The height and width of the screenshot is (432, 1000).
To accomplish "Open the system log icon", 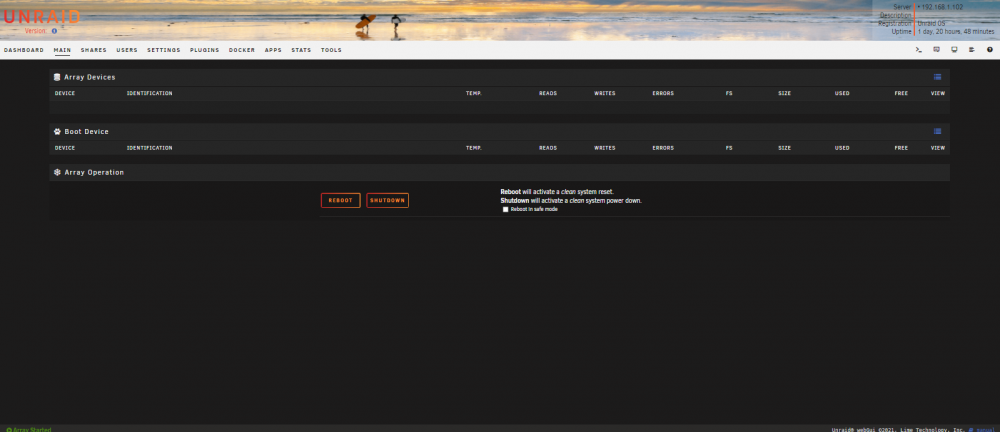I will 972,49.
